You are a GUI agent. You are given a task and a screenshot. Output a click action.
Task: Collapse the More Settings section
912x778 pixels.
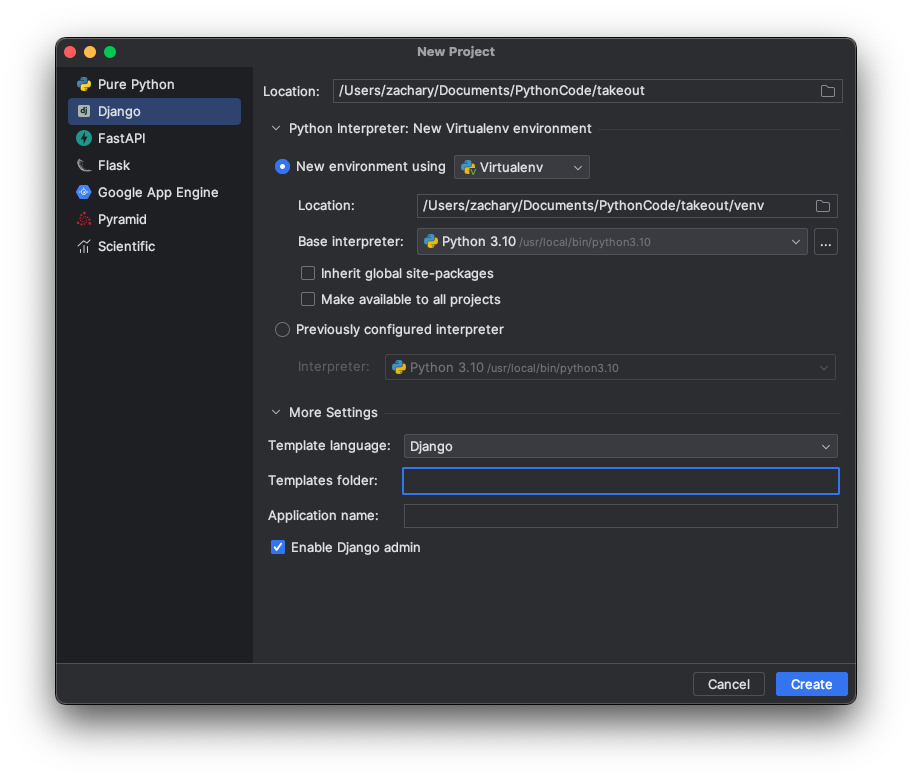pos(276,412)
